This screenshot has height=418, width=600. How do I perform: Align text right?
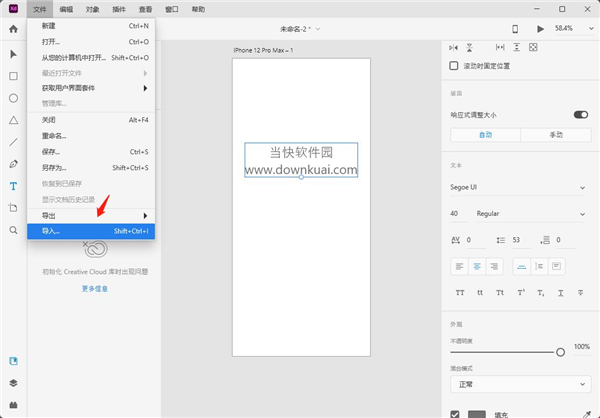494,266
